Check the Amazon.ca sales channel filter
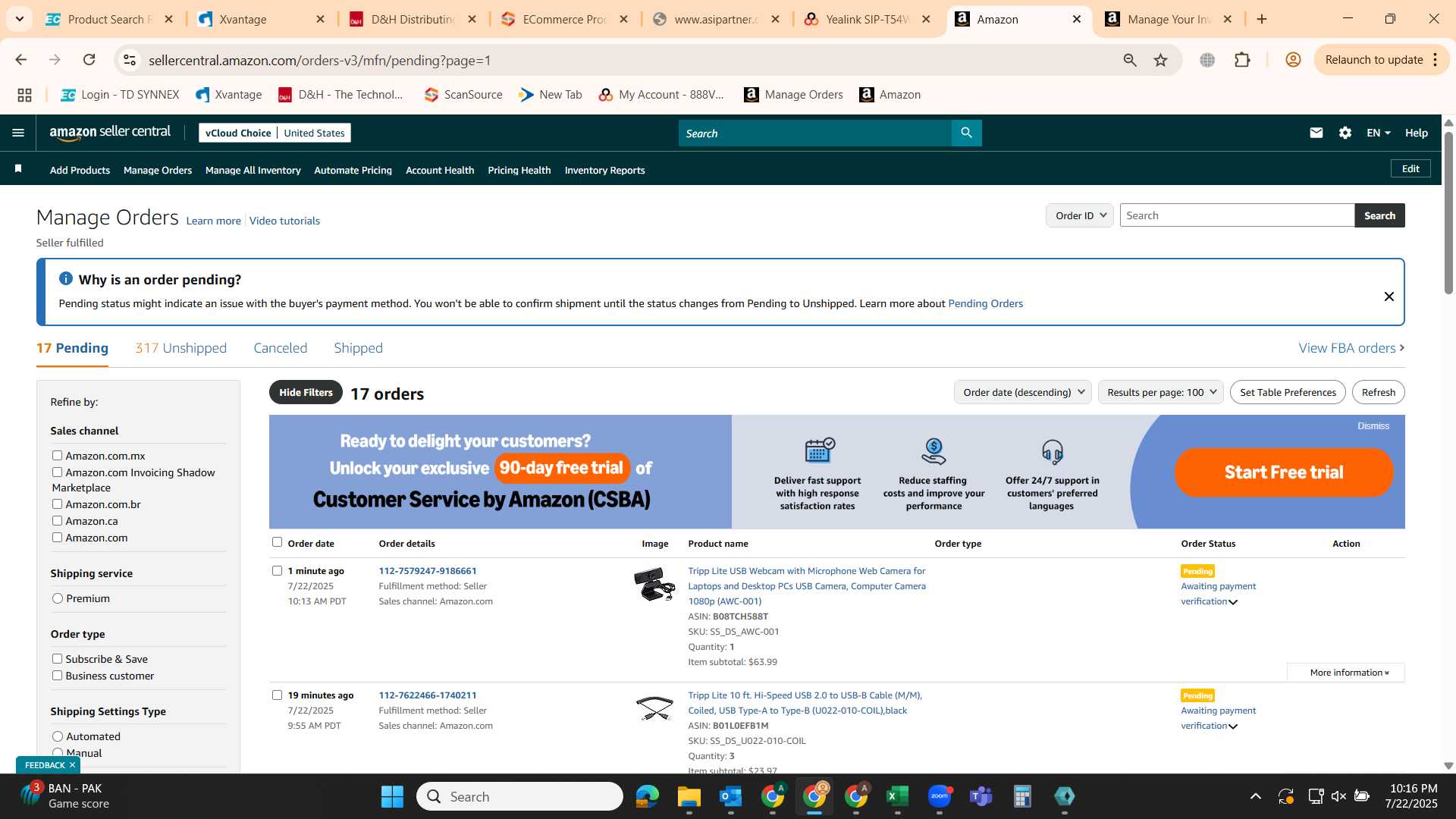 pyautogui.click(x=57, y=520)
